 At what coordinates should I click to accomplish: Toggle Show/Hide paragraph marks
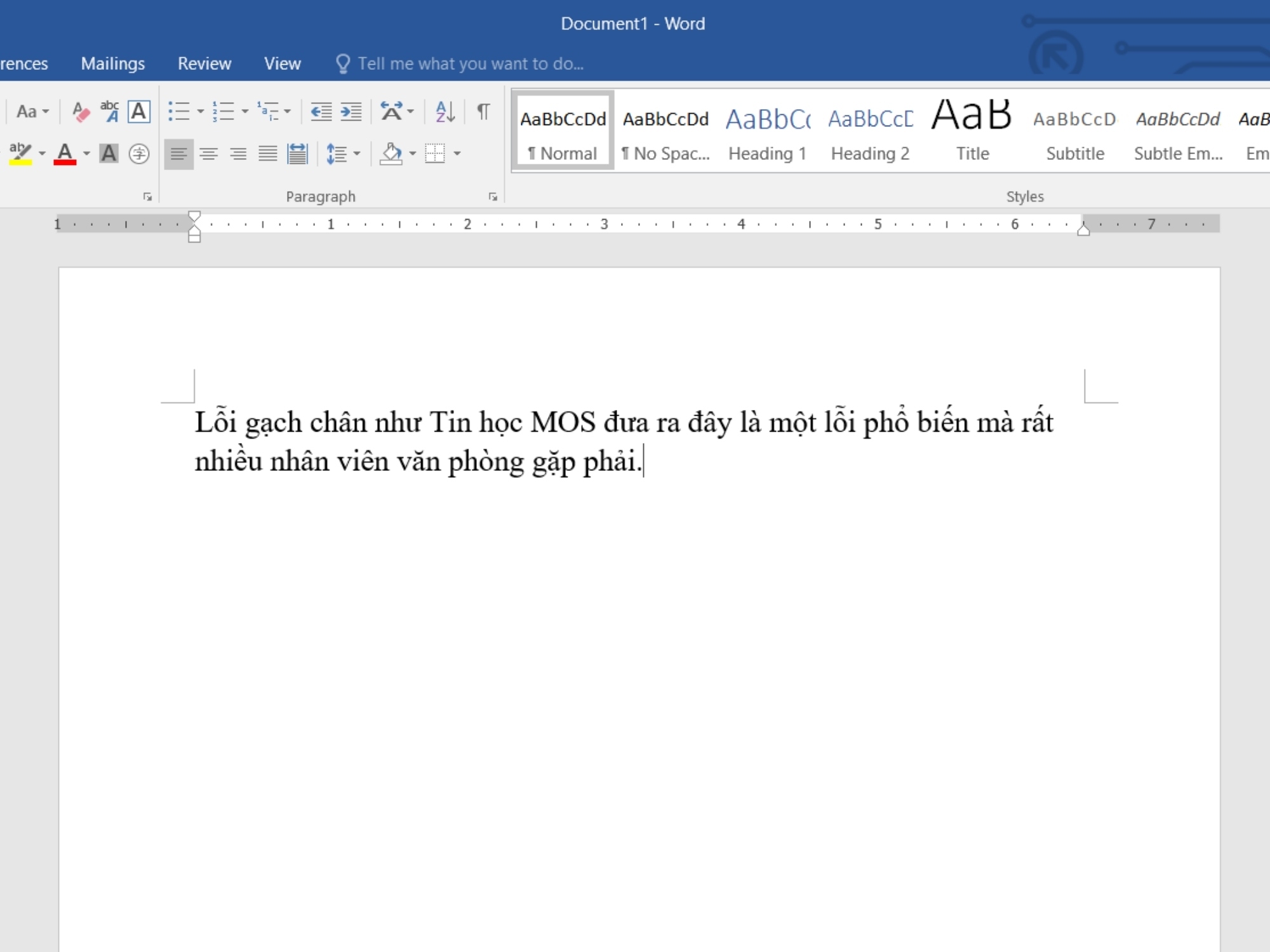pos(483,112)
